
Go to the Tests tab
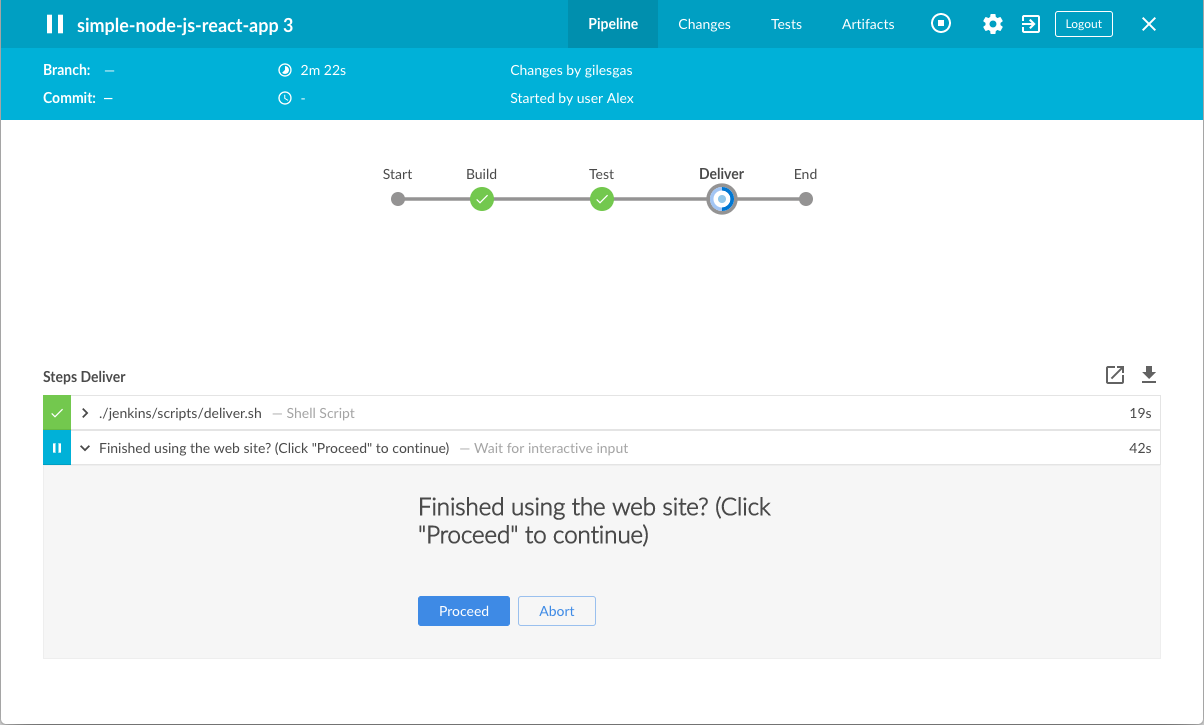click(786, 24)
